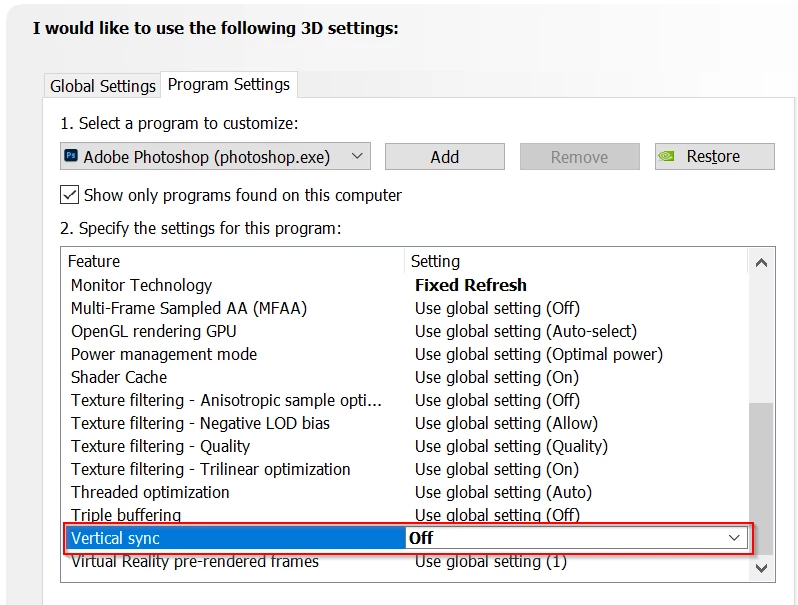The height and width of the screenshot is (605, 798).
Task: Toggle Show only programs found on this computer
Action: click(x=69, y=195)
